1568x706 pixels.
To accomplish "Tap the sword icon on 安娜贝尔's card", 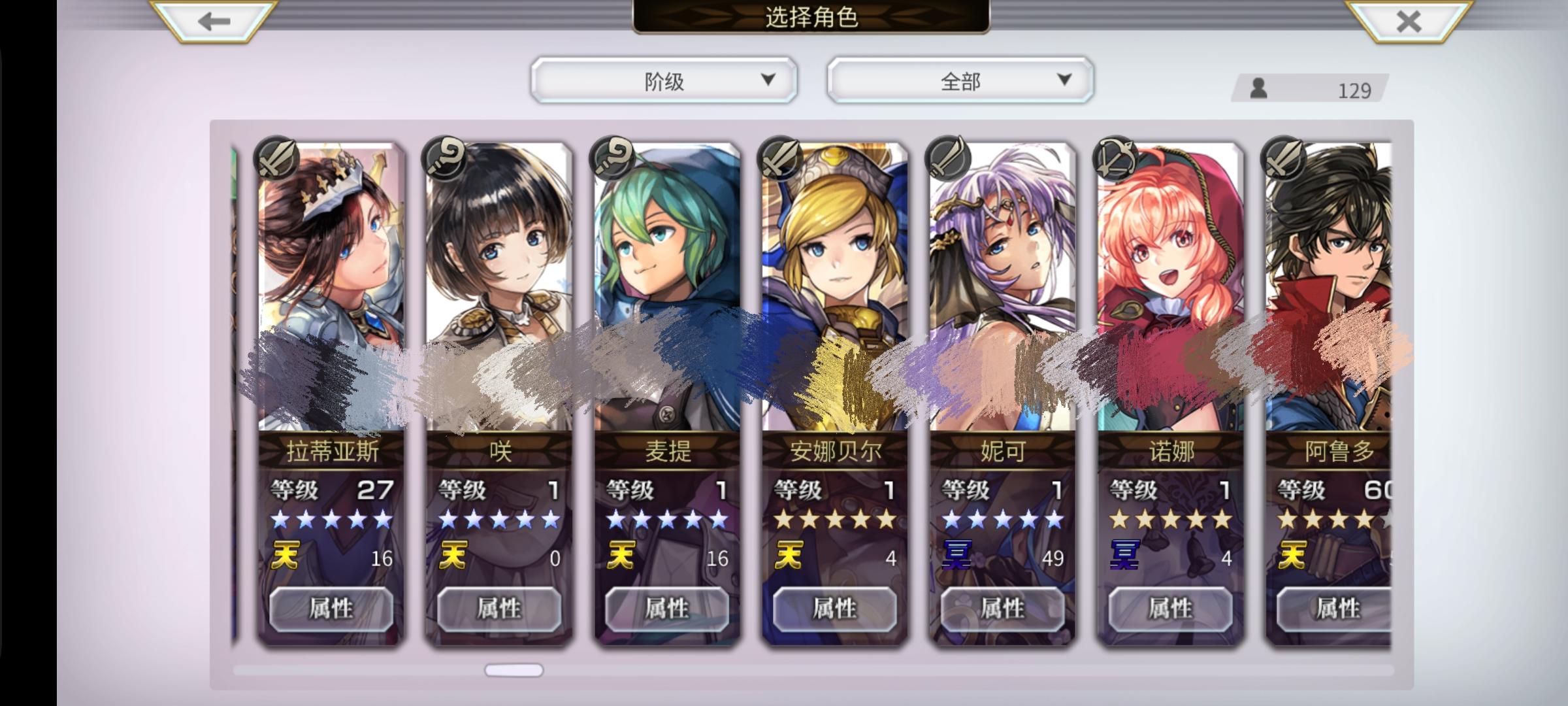I will (x=780, y=158).
